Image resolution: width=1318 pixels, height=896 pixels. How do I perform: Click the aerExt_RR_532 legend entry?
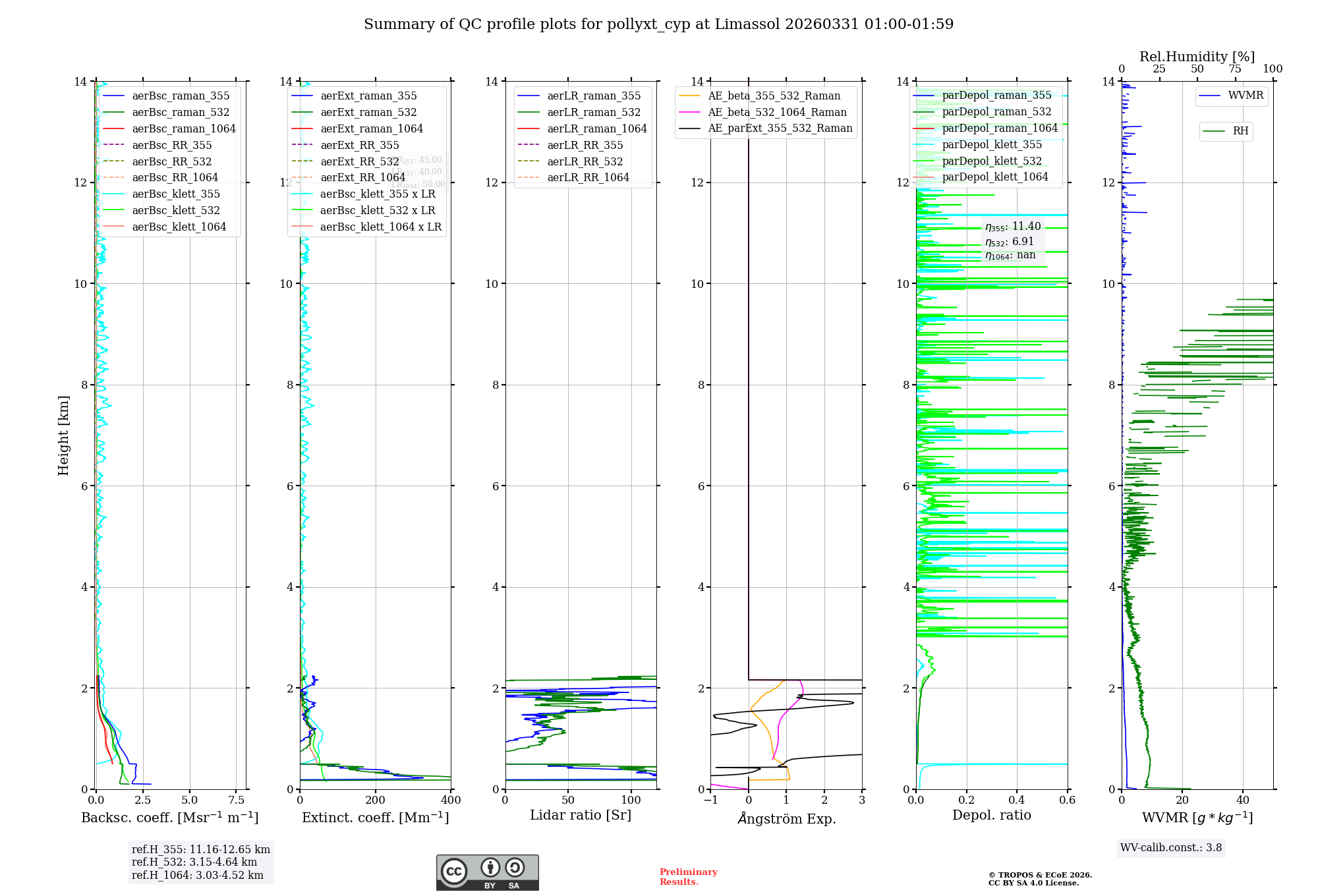click(359, 161)
